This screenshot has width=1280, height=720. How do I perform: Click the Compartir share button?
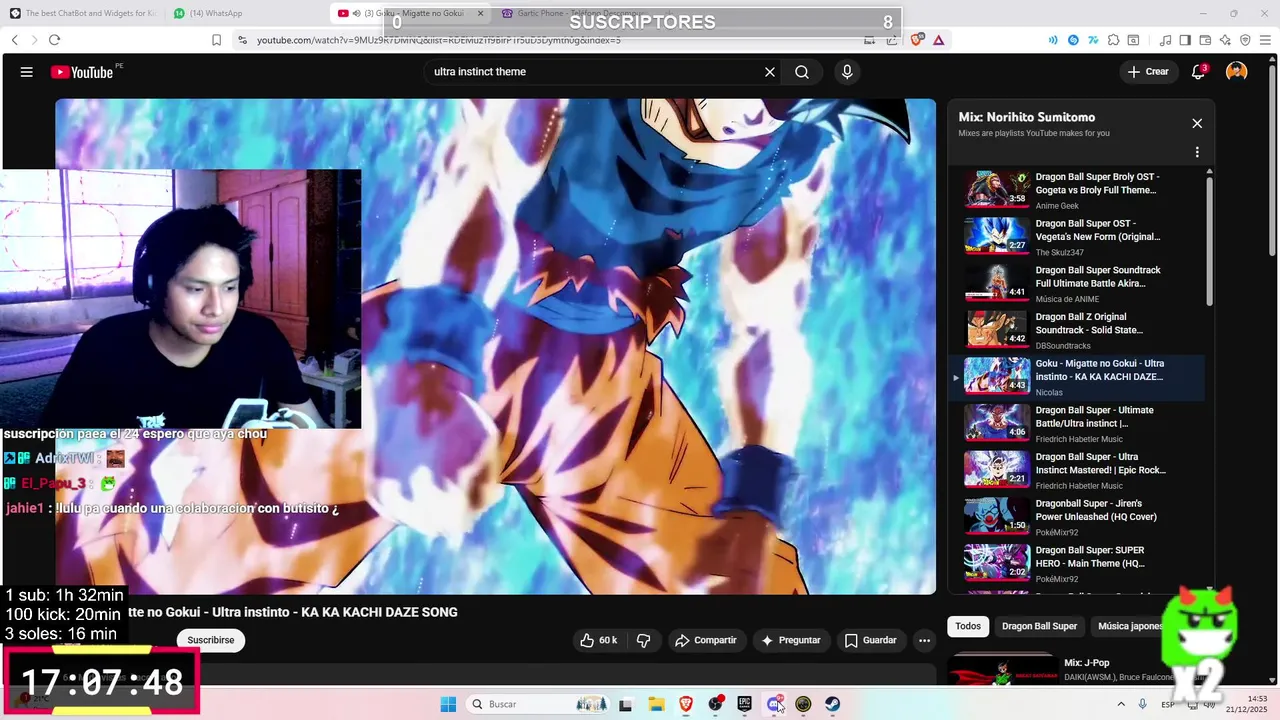(705, 640)
